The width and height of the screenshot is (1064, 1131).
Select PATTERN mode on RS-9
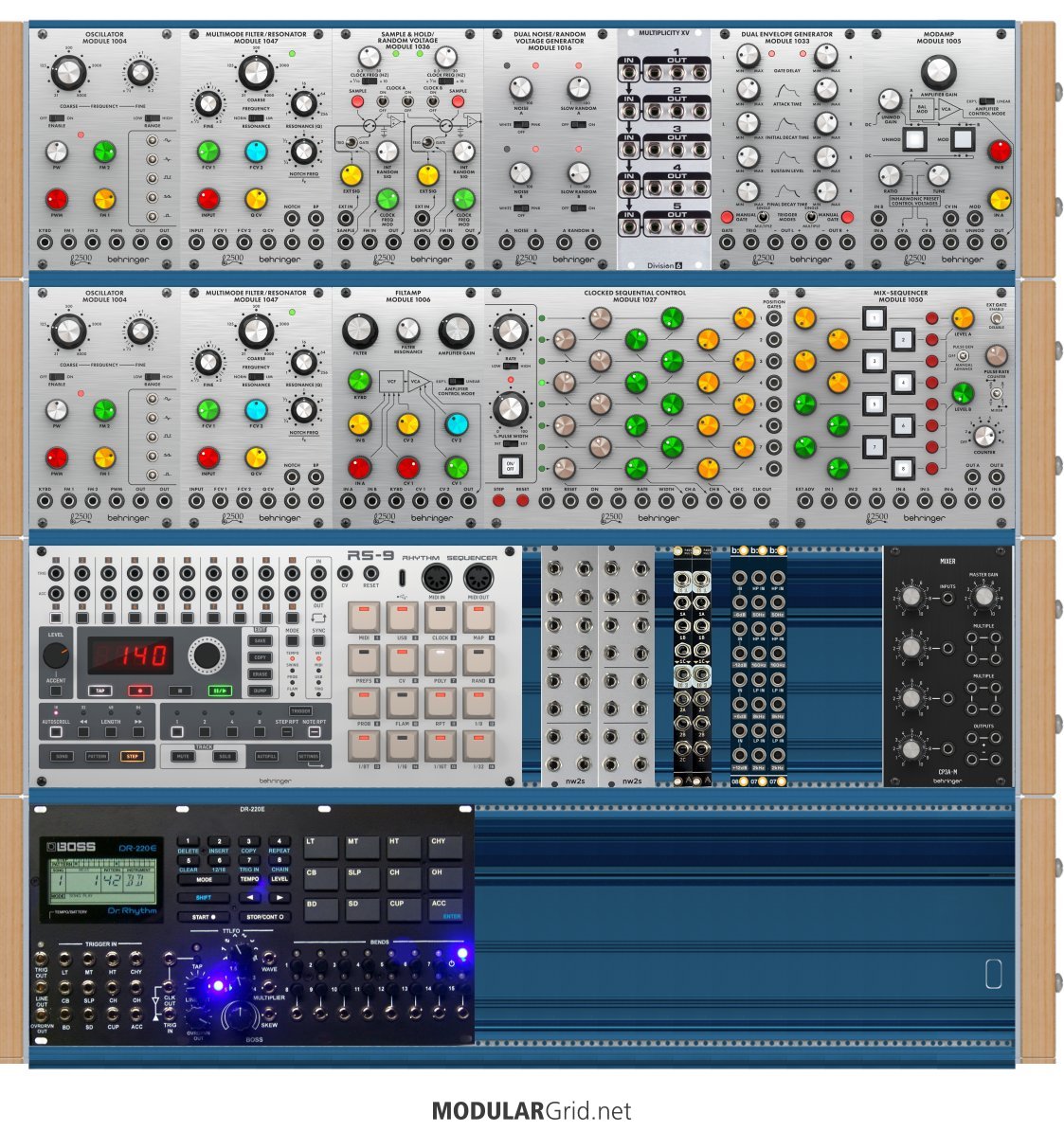[x=97, y=757]
